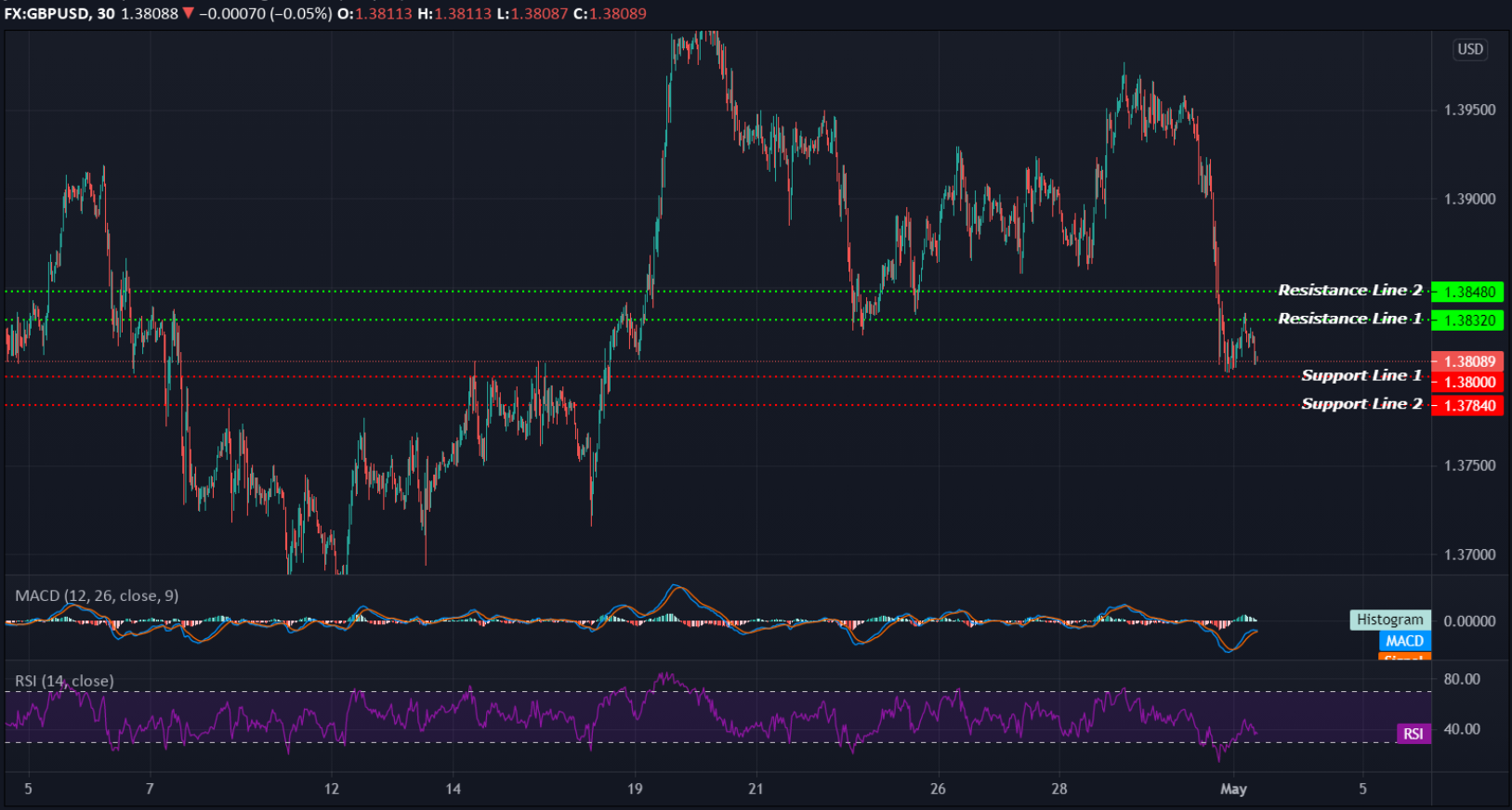
Task: Click the Support Line 1 label
Action: [1361, 375]
